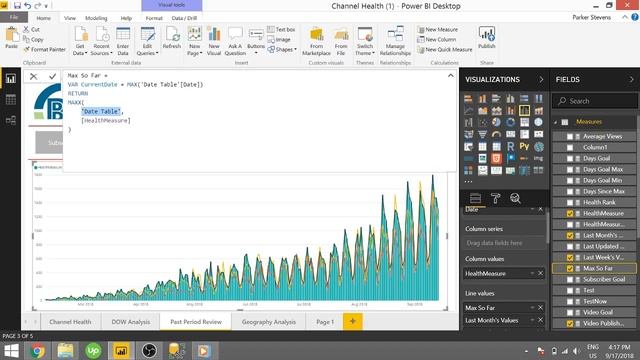Check the Days Goal Max measure

coord(570,169)
